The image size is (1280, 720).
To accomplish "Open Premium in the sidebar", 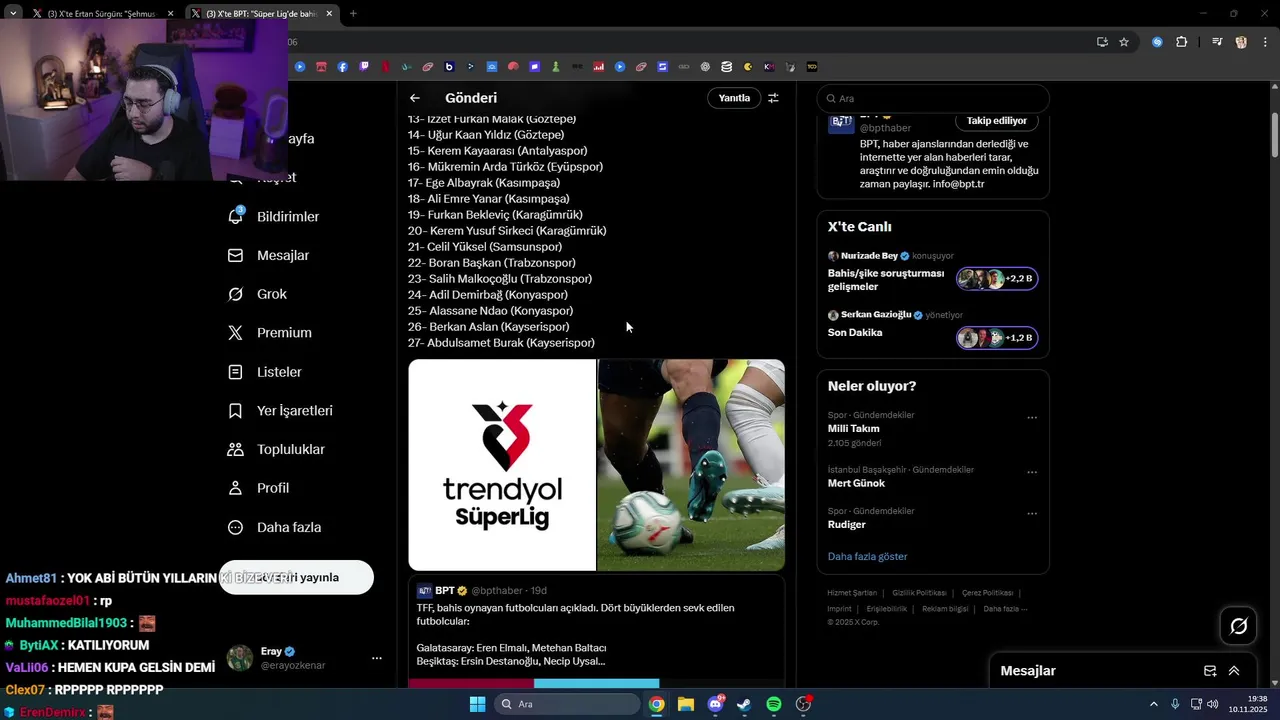I will click(x=270, y=333).
